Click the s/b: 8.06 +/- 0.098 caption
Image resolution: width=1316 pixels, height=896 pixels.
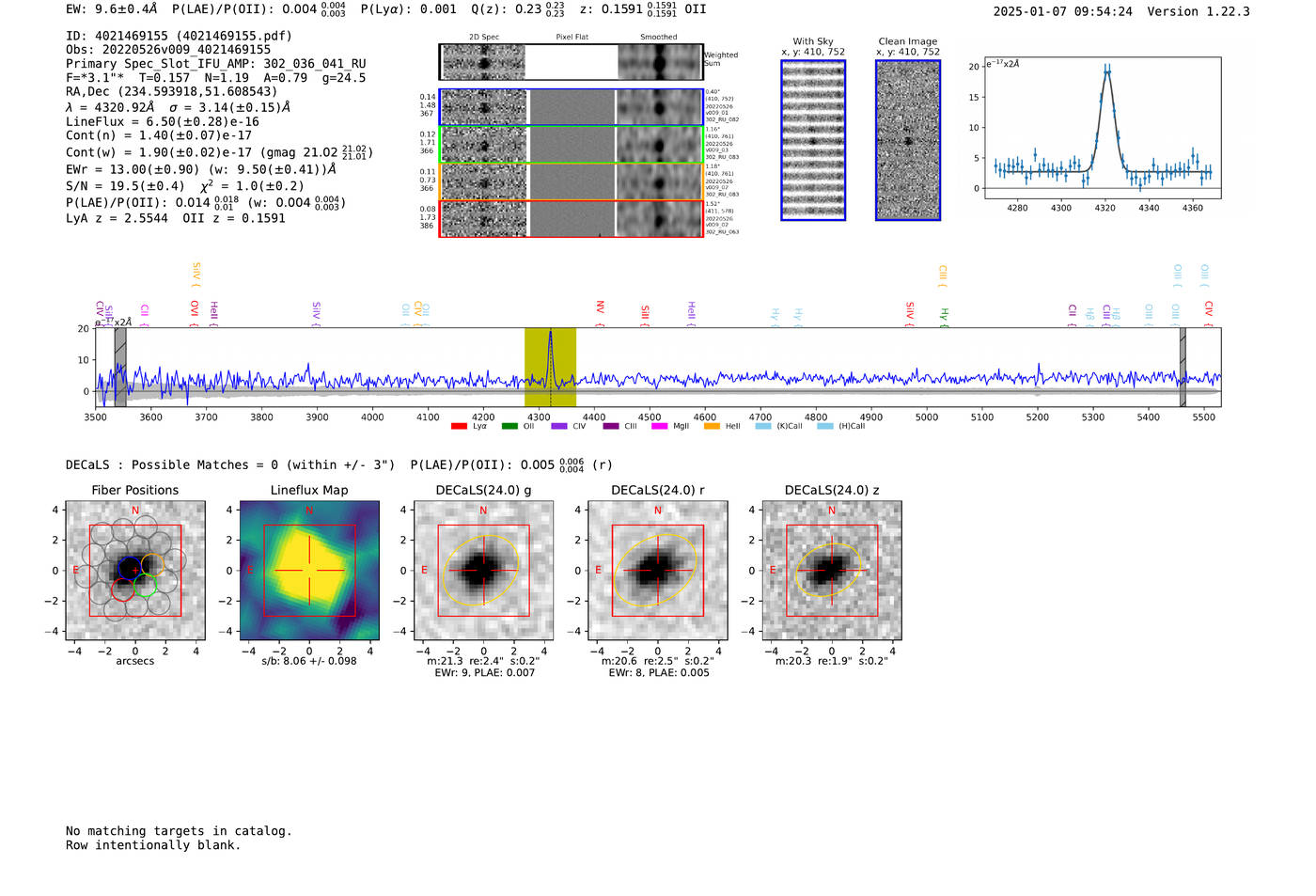point(309,661)
